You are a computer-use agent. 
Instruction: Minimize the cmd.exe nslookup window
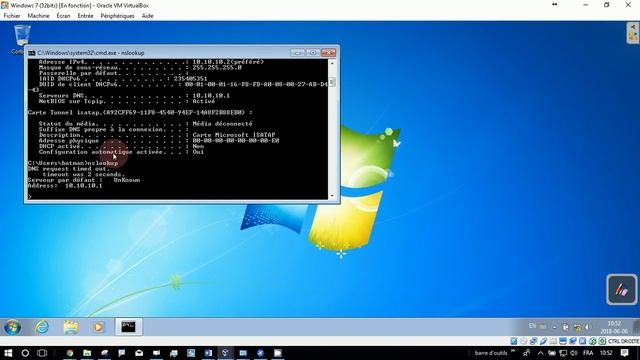297,53
